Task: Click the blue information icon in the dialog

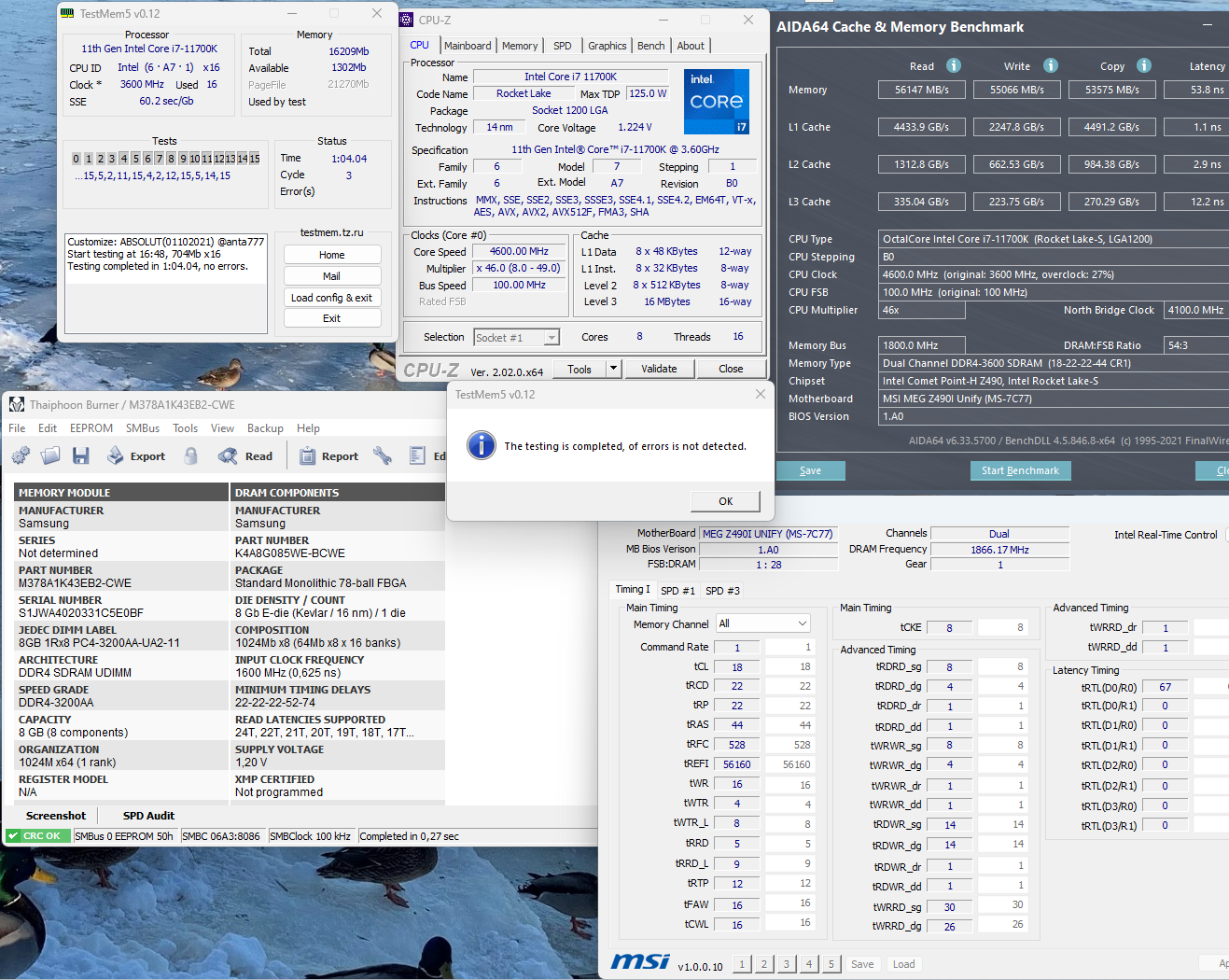Action: (x=482, y=445)
